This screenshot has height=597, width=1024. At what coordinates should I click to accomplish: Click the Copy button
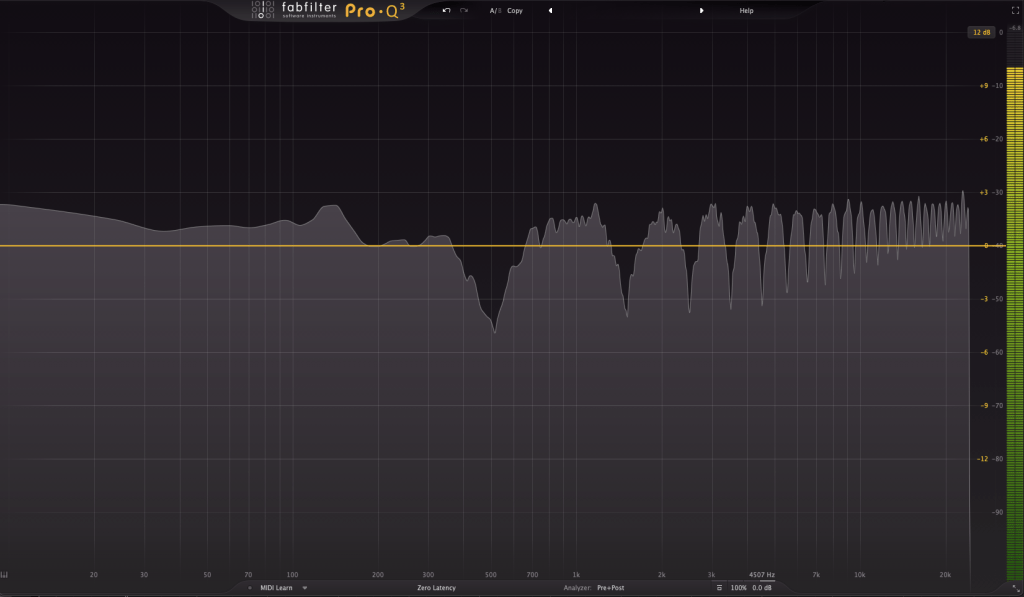pos(515,10)
